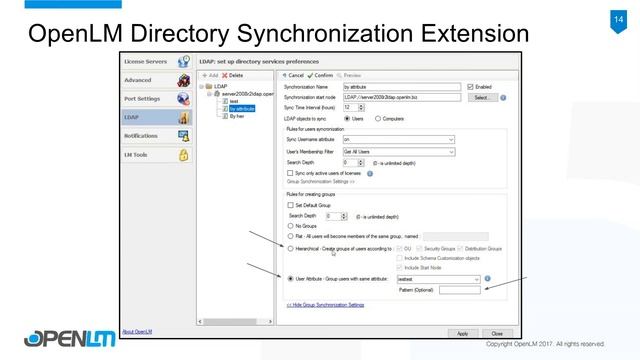The image size is (640, 360).
Task: Select the 'By hier' sync definition
Action: tap(233, 116)
